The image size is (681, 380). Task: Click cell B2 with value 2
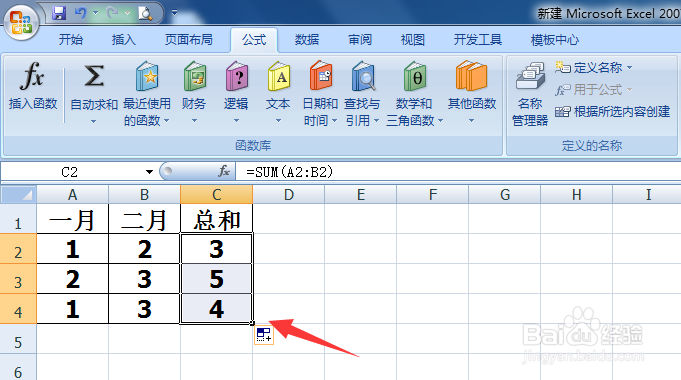pyautogui.click(x=145, y=249)
